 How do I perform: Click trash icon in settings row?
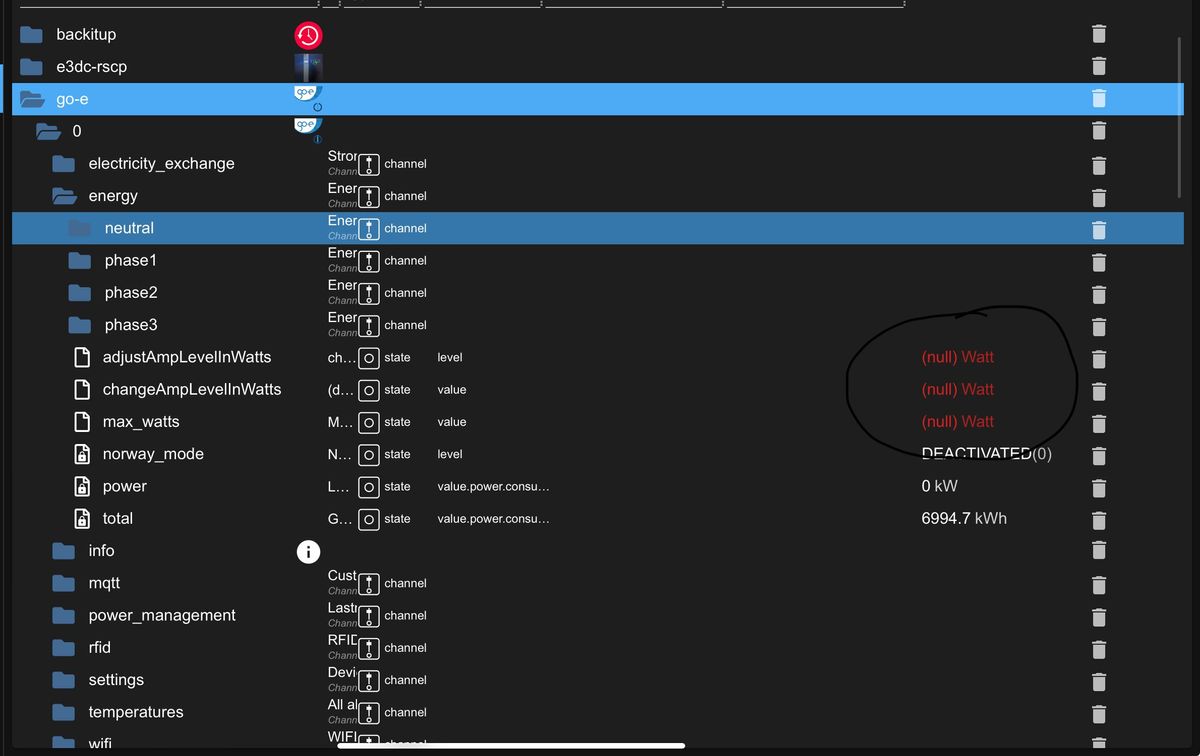click(x=1098, y=680)
